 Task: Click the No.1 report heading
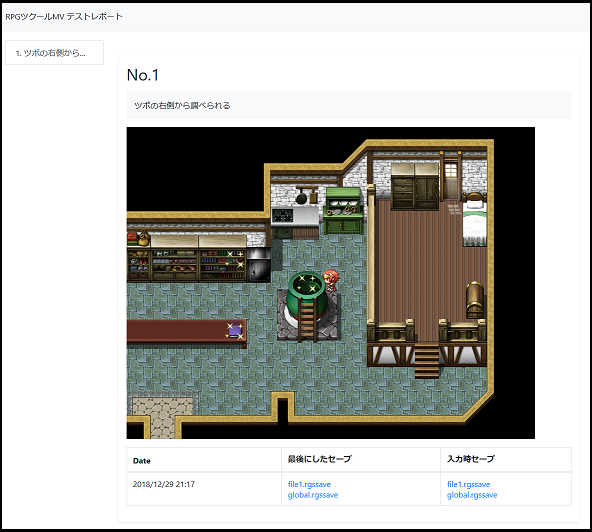tap(143, 75)
